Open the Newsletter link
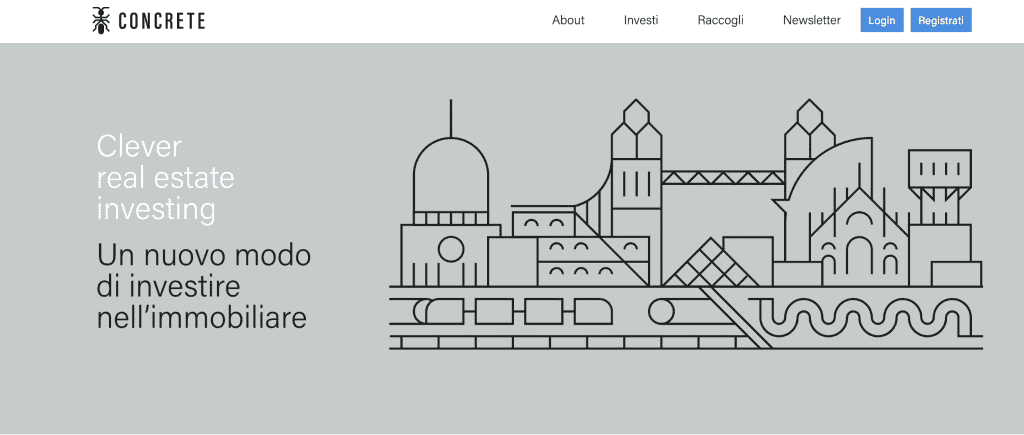The image size is (1024, 435). pyautogui.click(x=811, y=20)
